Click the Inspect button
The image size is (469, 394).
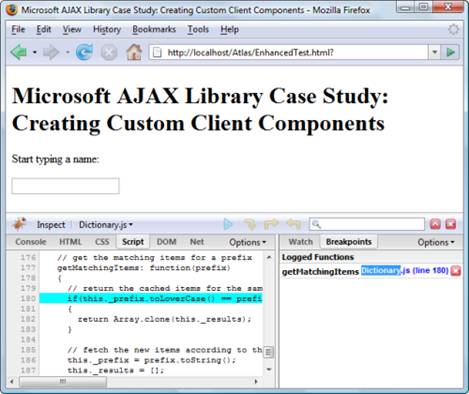click(x=51, y=225)
